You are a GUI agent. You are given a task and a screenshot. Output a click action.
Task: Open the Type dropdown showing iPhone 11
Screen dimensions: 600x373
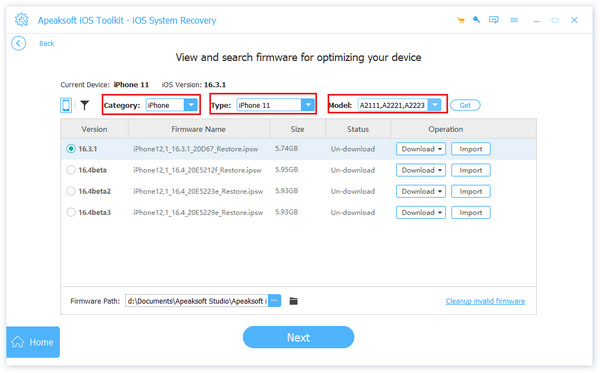(x=275, y=105)
